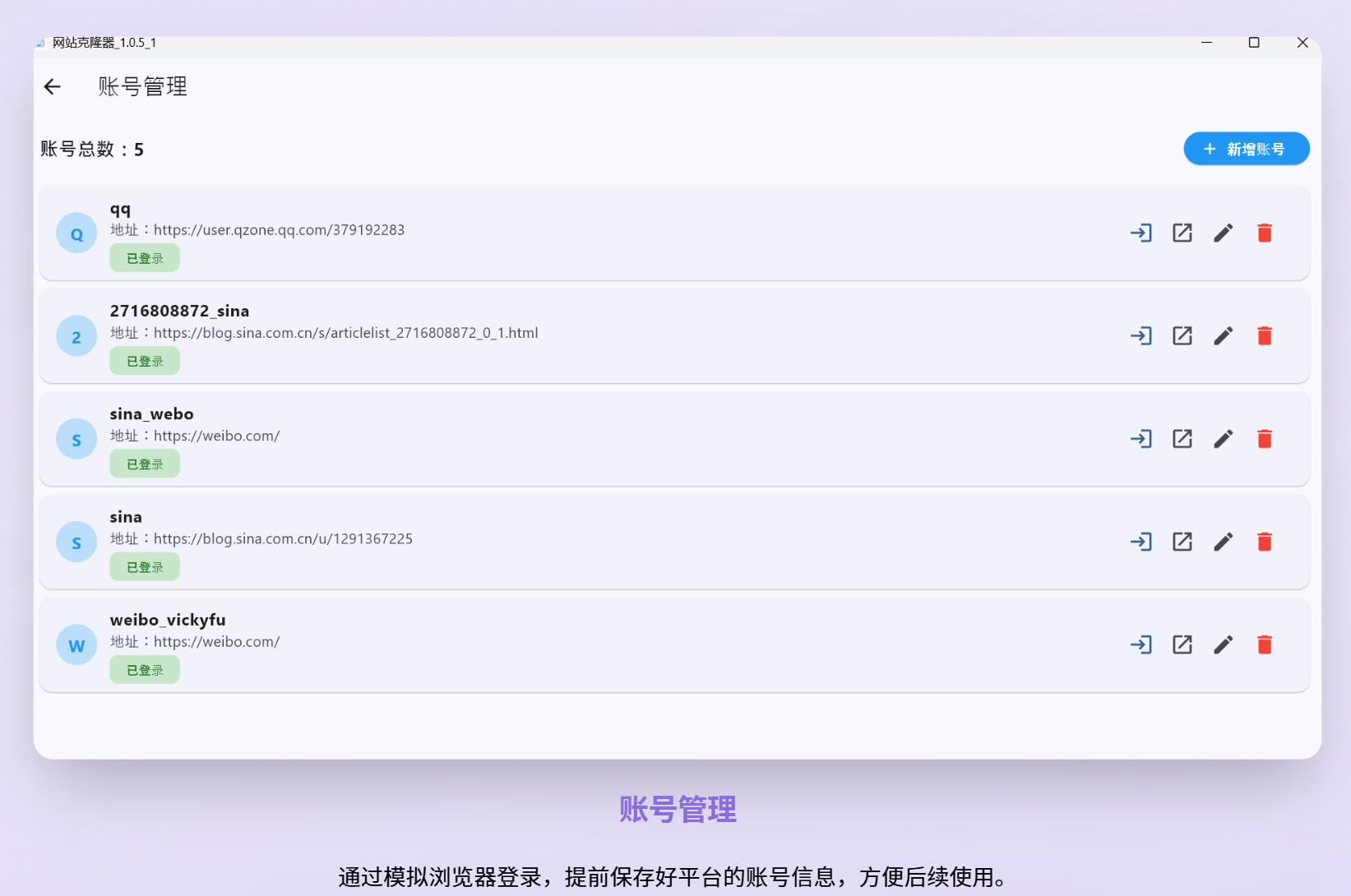Image resolution: width=1351 pixels, height=896 pixels.
Task: Click login icon for weibo_vickyfu account
Action: coord(1140,645)
